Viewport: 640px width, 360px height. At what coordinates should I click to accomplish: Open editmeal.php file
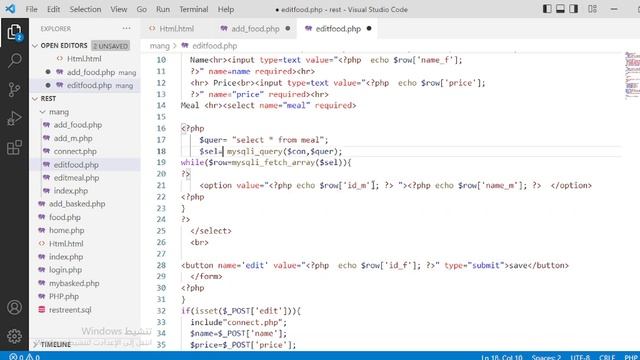pyautogui.click(x=76, y=178)
